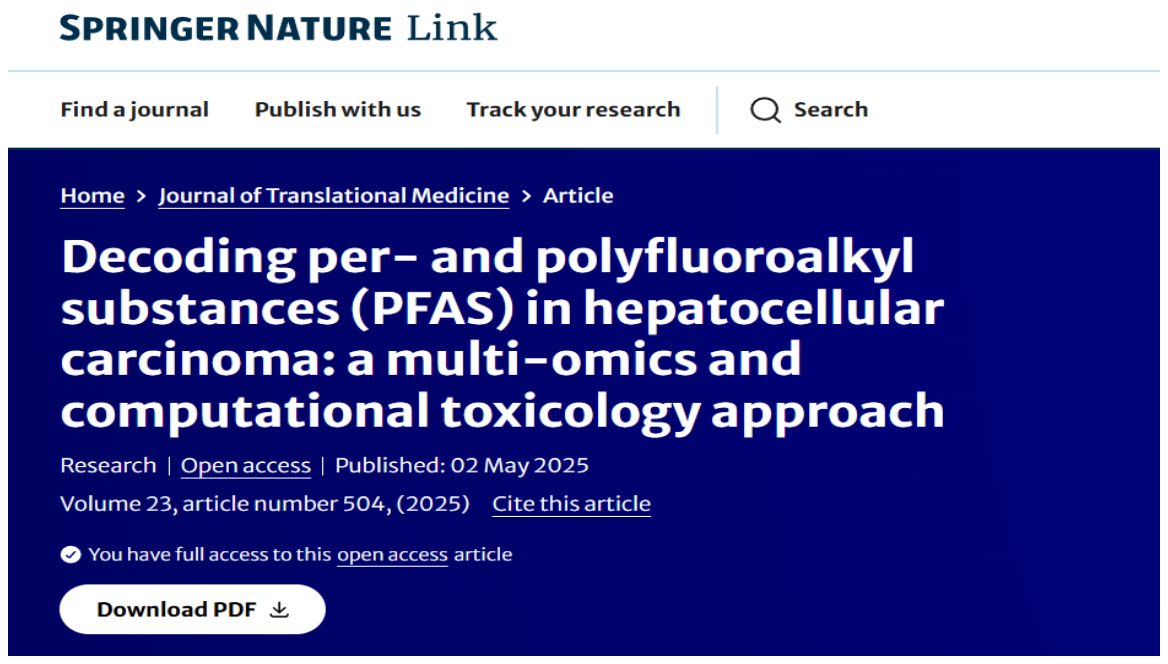Open Journal of Translational Medicine link
The image size is (1168, 664).
(x=334, y=196)
